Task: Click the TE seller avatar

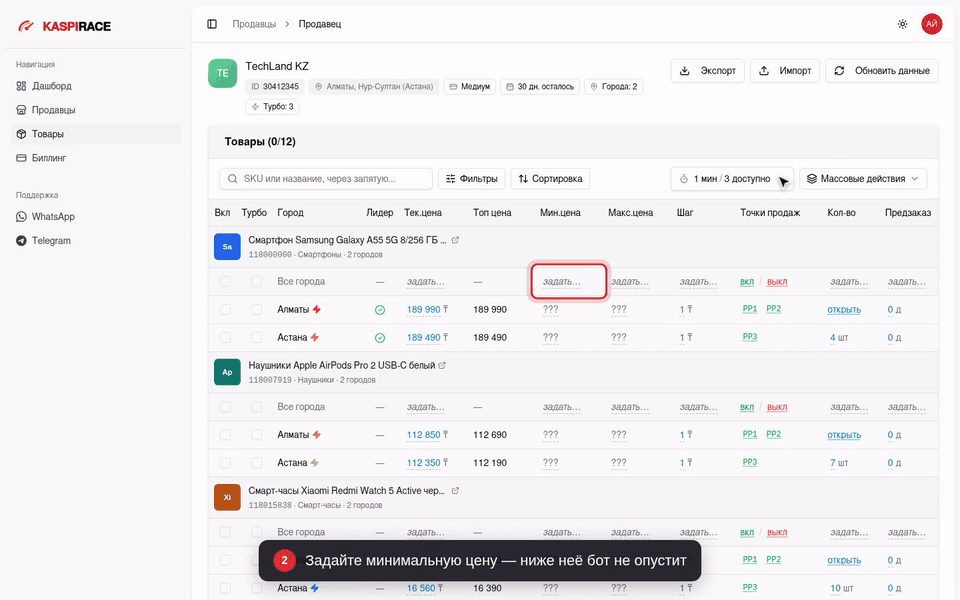Action: pos(222,73)
